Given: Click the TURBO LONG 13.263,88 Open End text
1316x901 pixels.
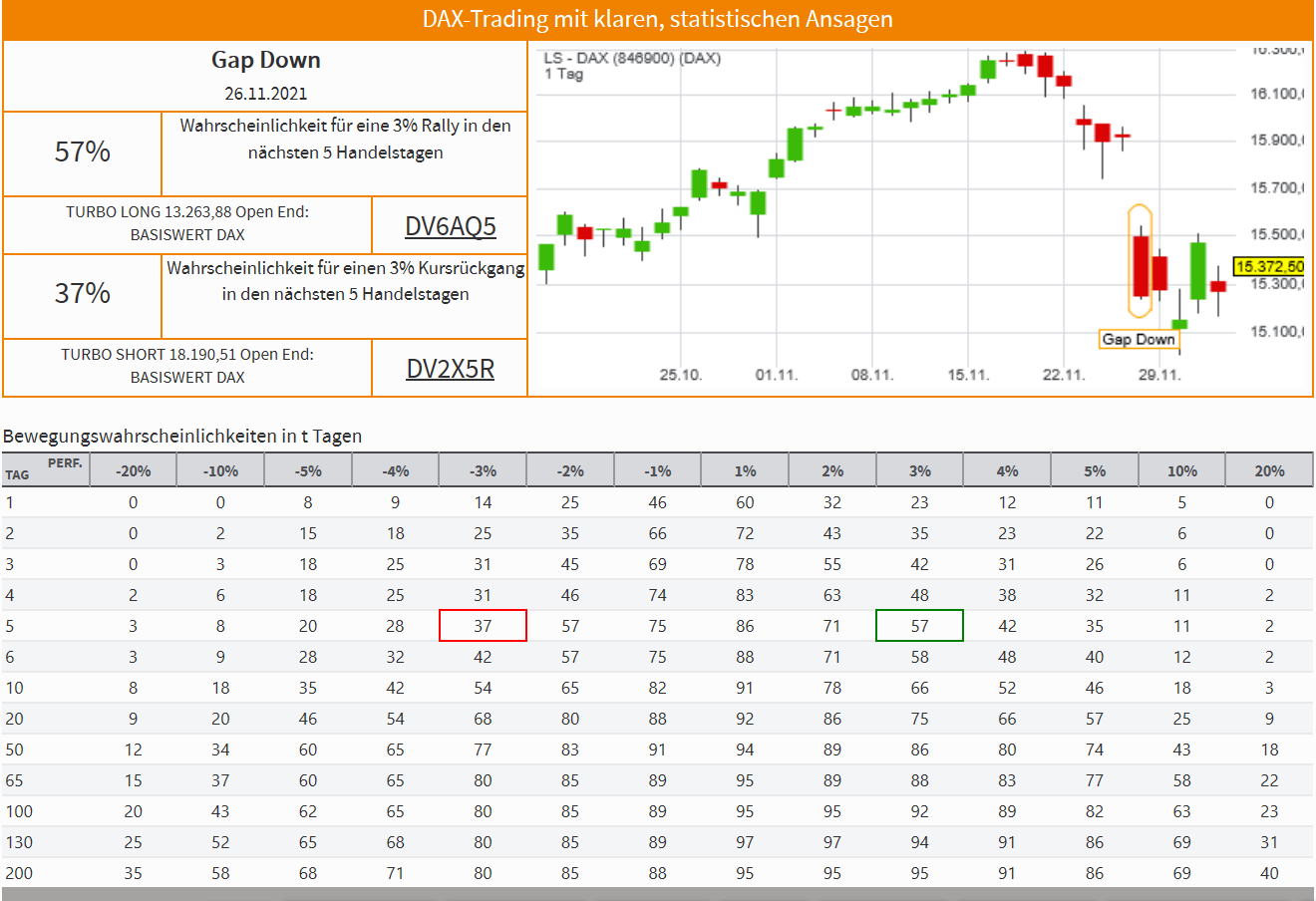Looking at the screenshot, I should (x=187, y=211).
